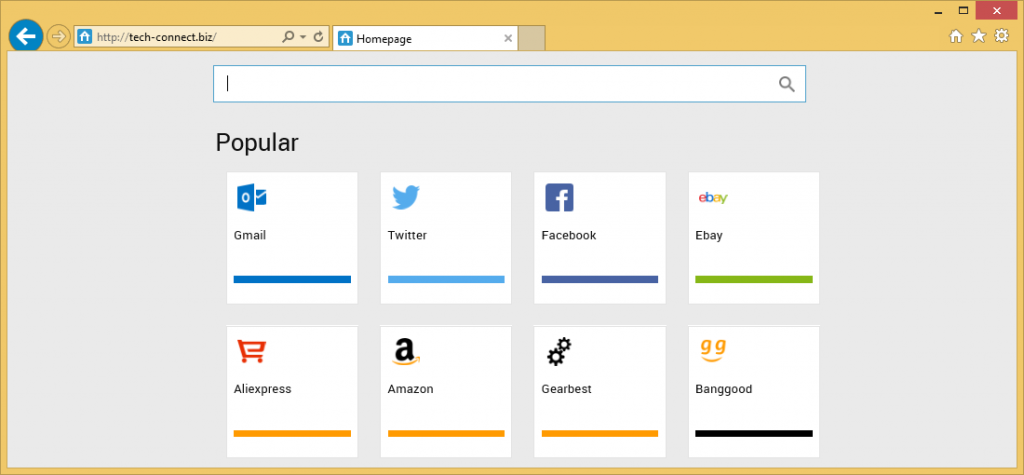This screenshot has height=475, width=1024.
Task: Open the browser Home icon at top right
Action: (x=956, y=36)
